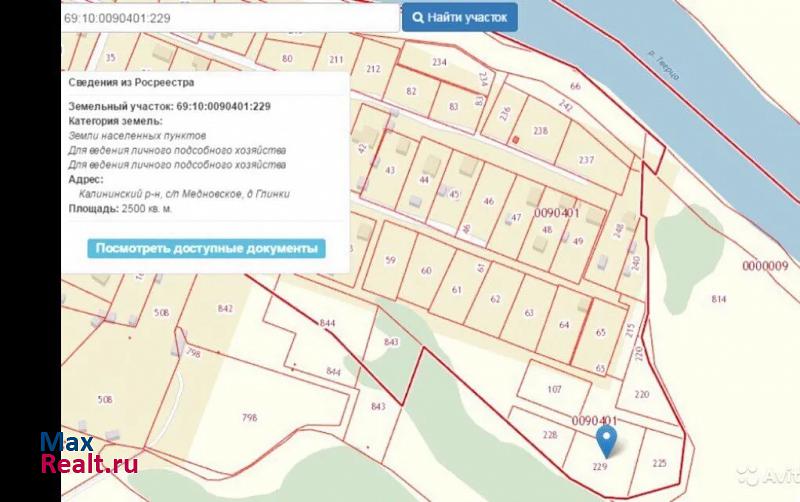The height and width of the screenshot is (502, 800).
Task: Click parcel 238 on the map
Action: (541, 132)
